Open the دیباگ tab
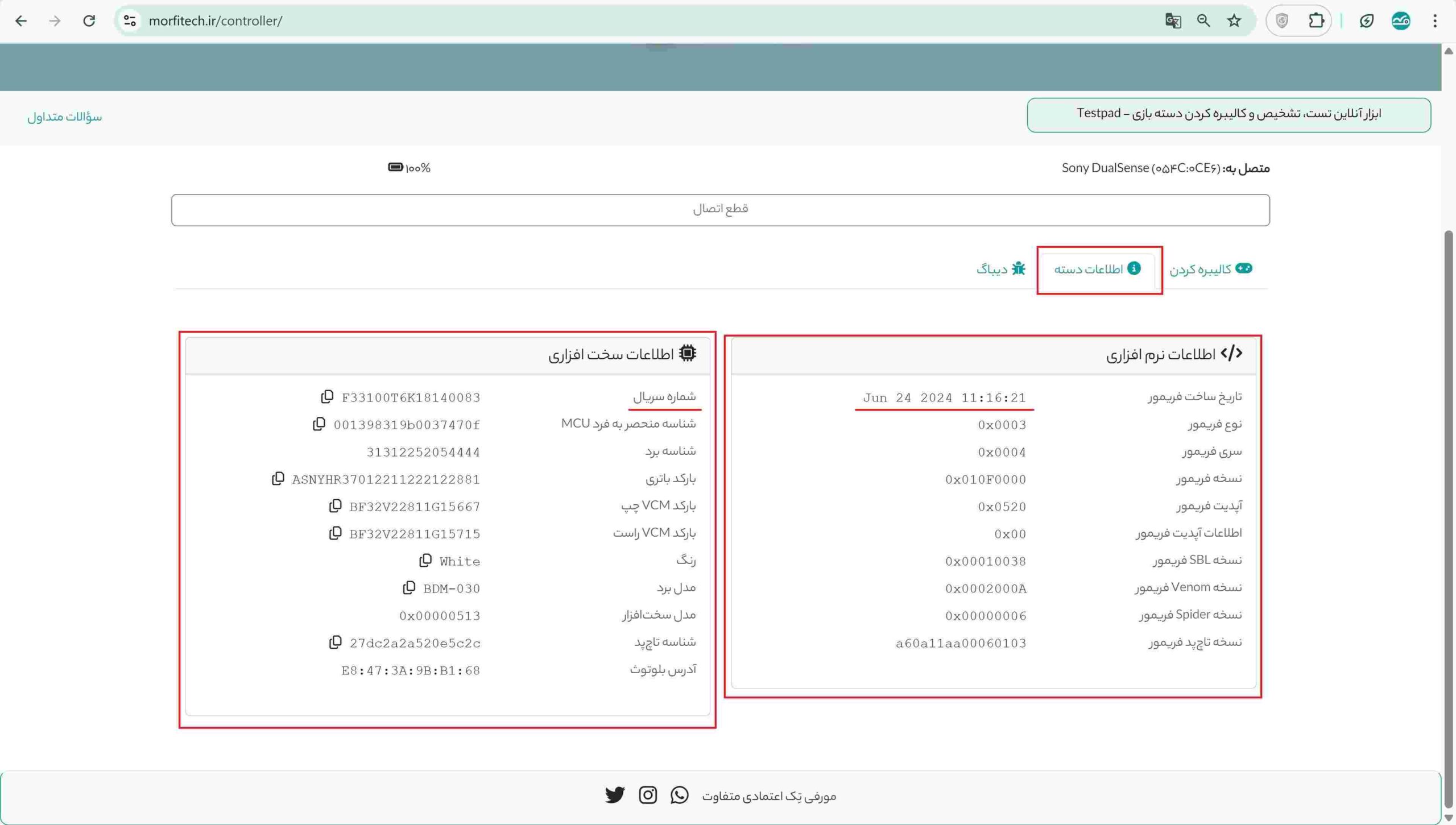 click(x=1001, y=269)
